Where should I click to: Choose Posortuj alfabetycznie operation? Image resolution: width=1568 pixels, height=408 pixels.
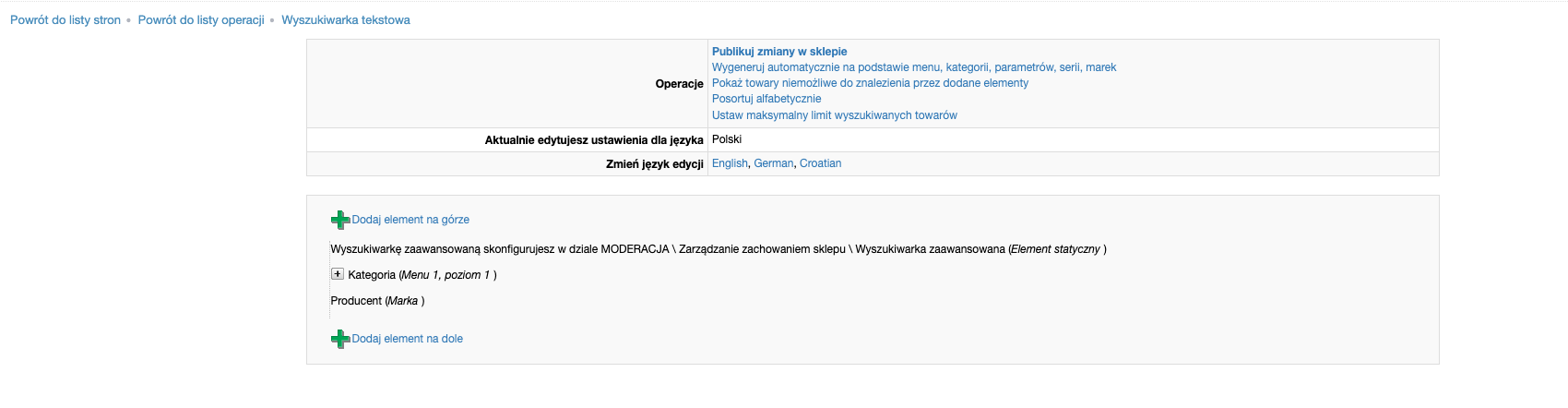(x=766, y=99)
